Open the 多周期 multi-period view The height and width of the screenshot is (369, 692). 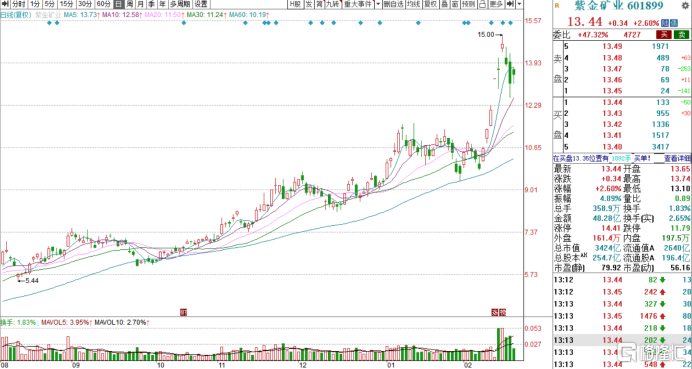point(180,4)
